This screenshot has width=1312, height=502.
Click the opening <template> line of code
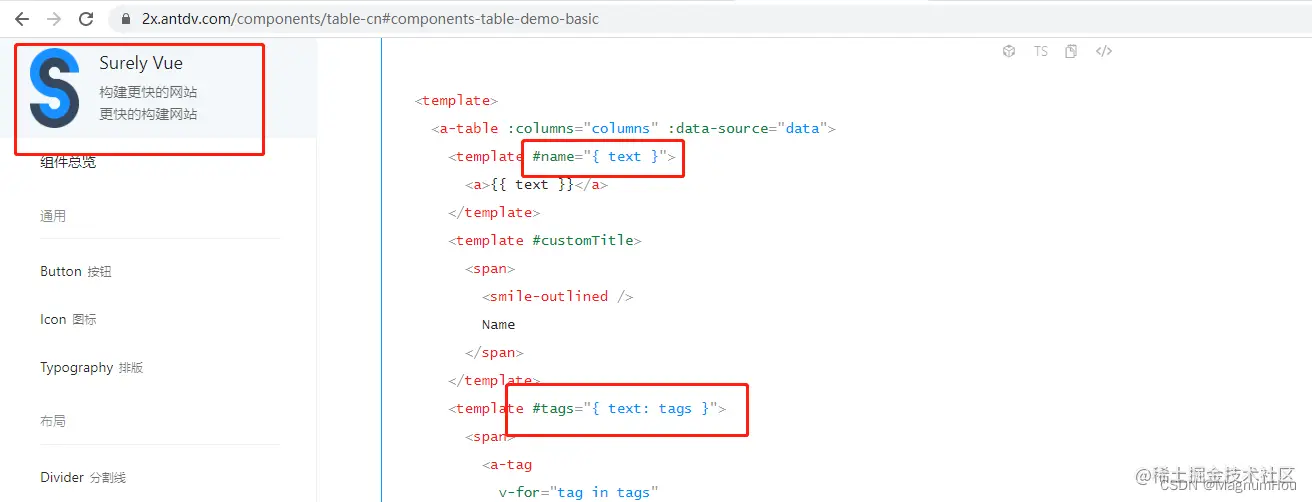[456, 101]
